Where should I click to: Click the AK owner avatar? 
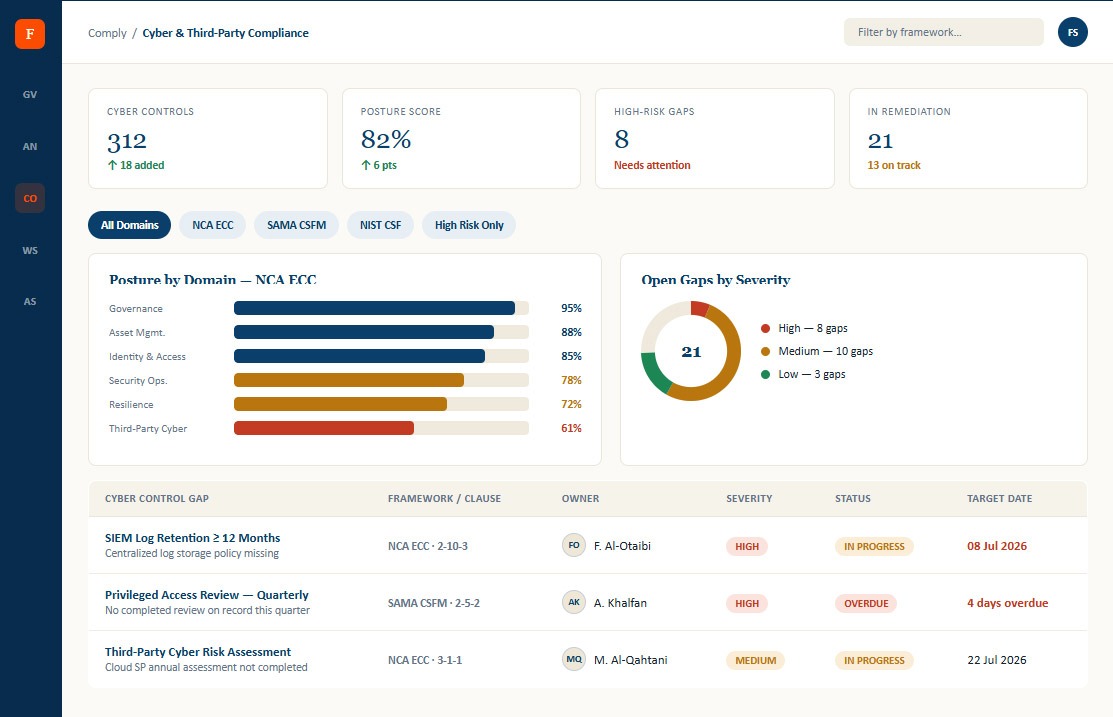click(x=574, y=602)
